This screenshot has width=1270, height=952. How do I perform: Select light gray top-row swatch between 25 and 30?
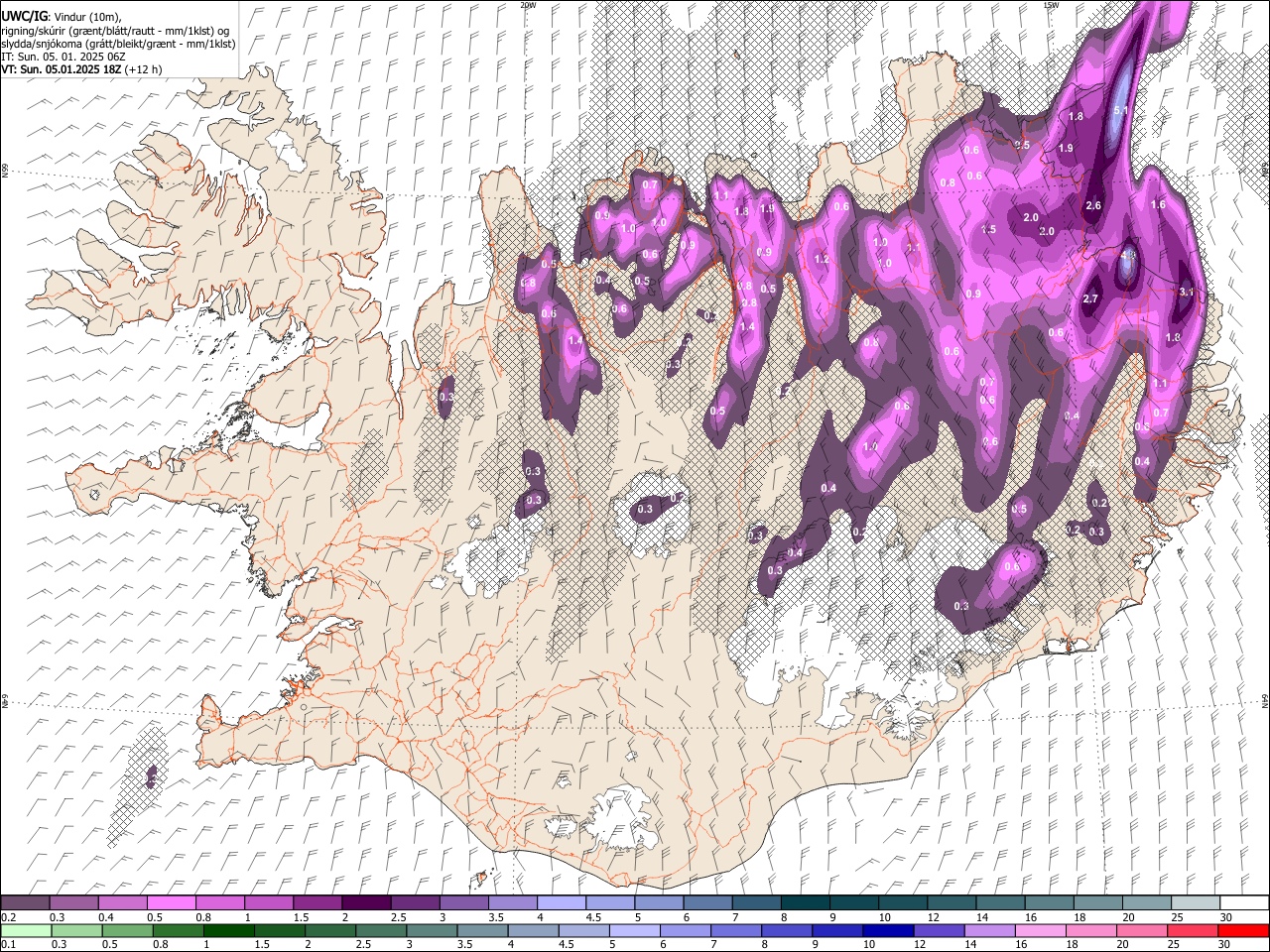(x=1195, y=903)
